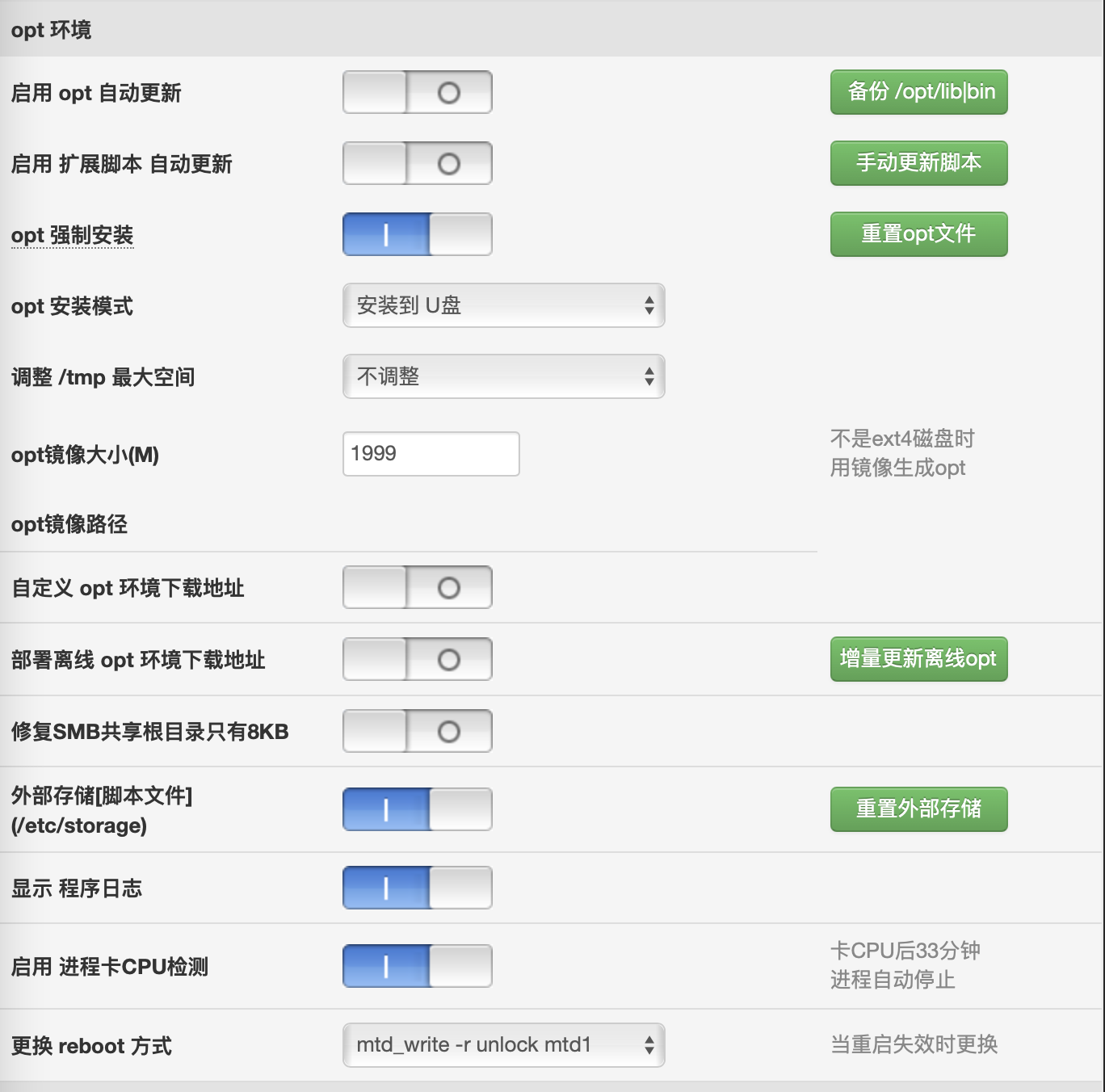This screenshot has height=1092, width=1105.
Task: Click the opt镜像大小 input field
Action: (x=431, y=454)
